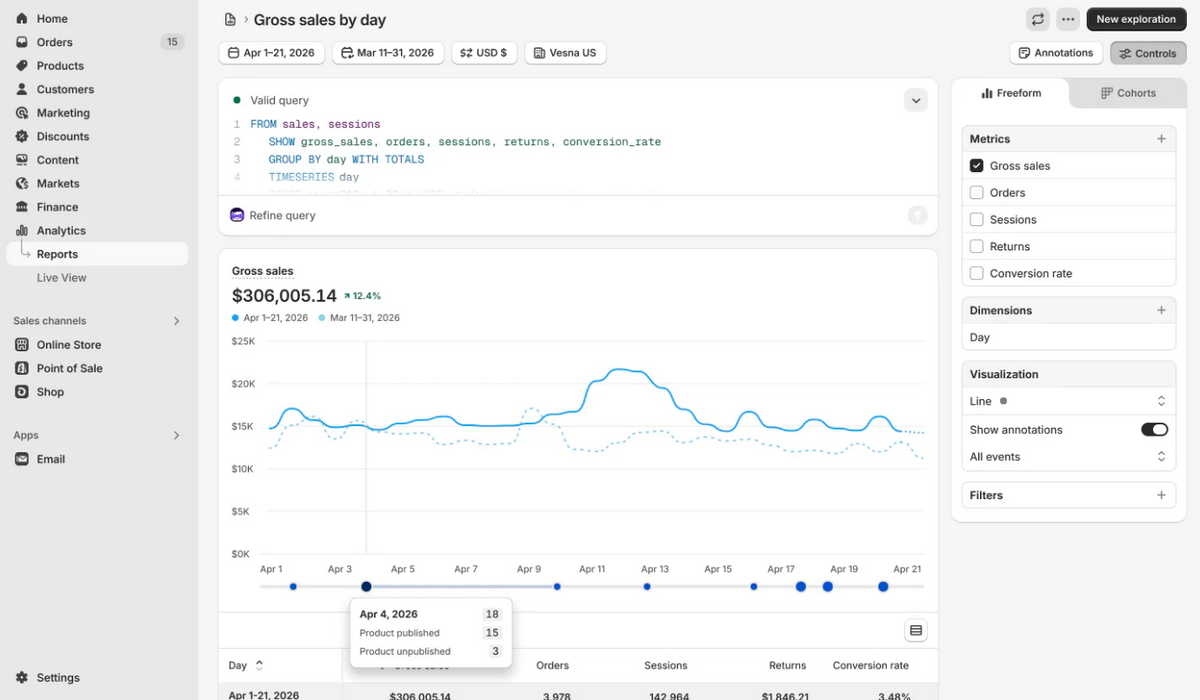This screenshot has height=700, width=1200.
Task: Open the Vesna US store selector
Action: [x=565, y=53]
